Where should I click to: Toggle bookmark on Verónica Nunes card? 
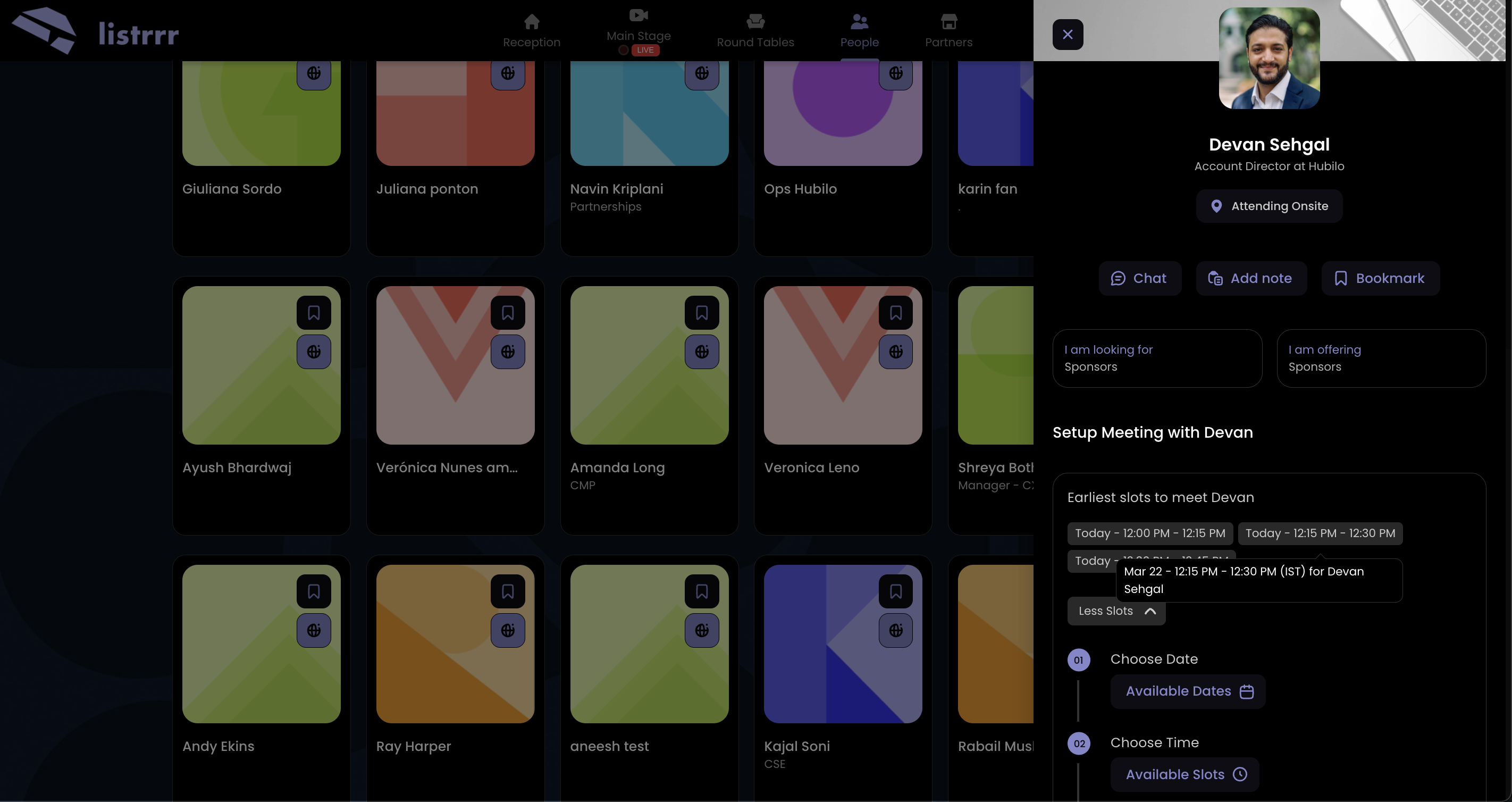[508, 313]
